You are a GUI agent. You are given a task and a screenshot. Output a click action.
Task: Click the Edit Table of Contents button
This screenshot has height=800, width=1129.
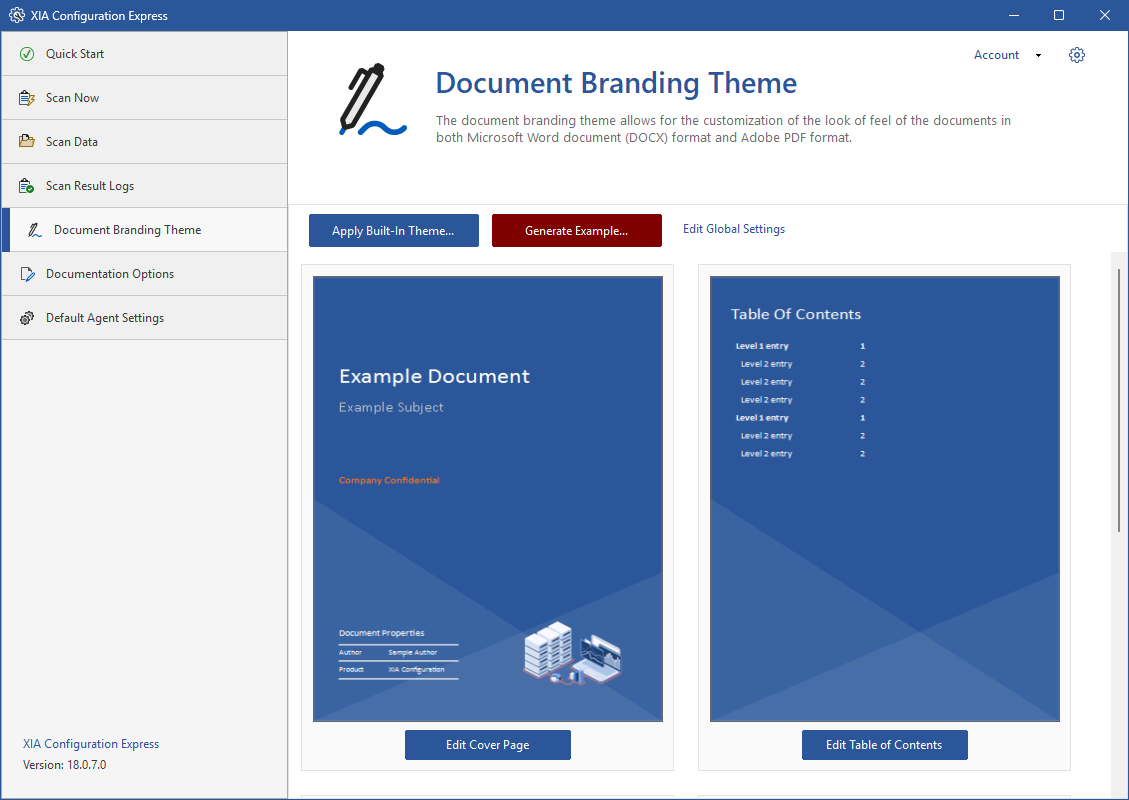(884, 745)
